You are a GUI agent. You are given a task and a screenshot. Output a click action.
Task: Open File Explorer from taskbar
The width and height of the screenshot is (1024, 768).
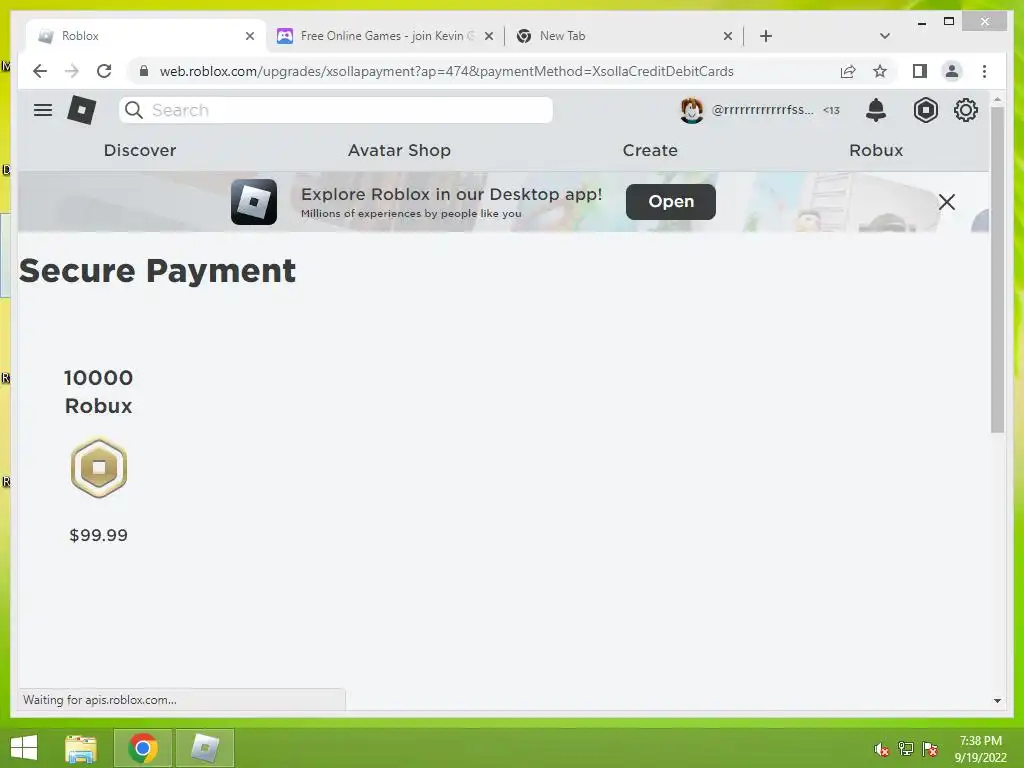pyautogui.click(x=81, y=748)
